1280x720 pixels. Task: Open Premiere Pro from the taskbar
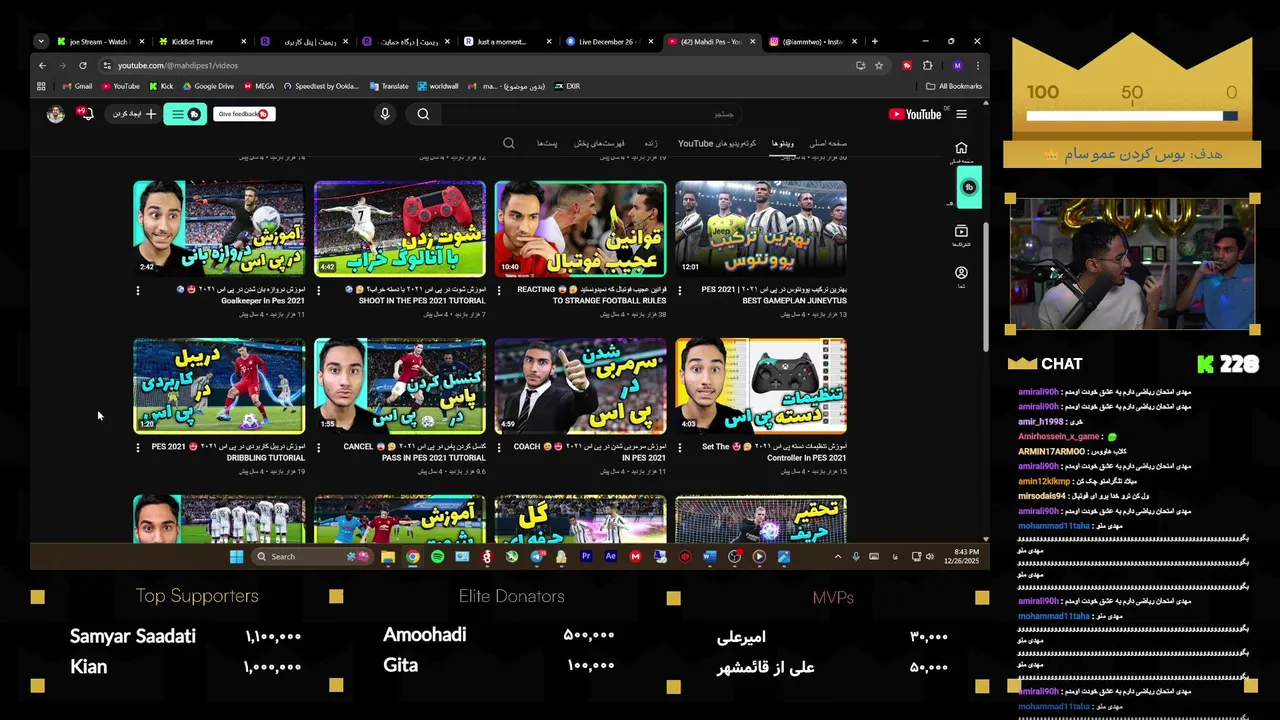pos(586,557)
